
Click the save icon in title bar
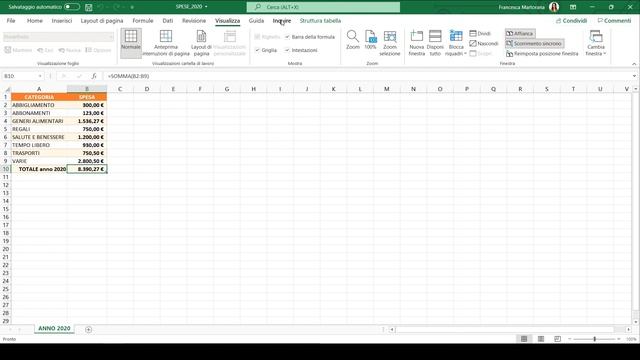point(89,7)
